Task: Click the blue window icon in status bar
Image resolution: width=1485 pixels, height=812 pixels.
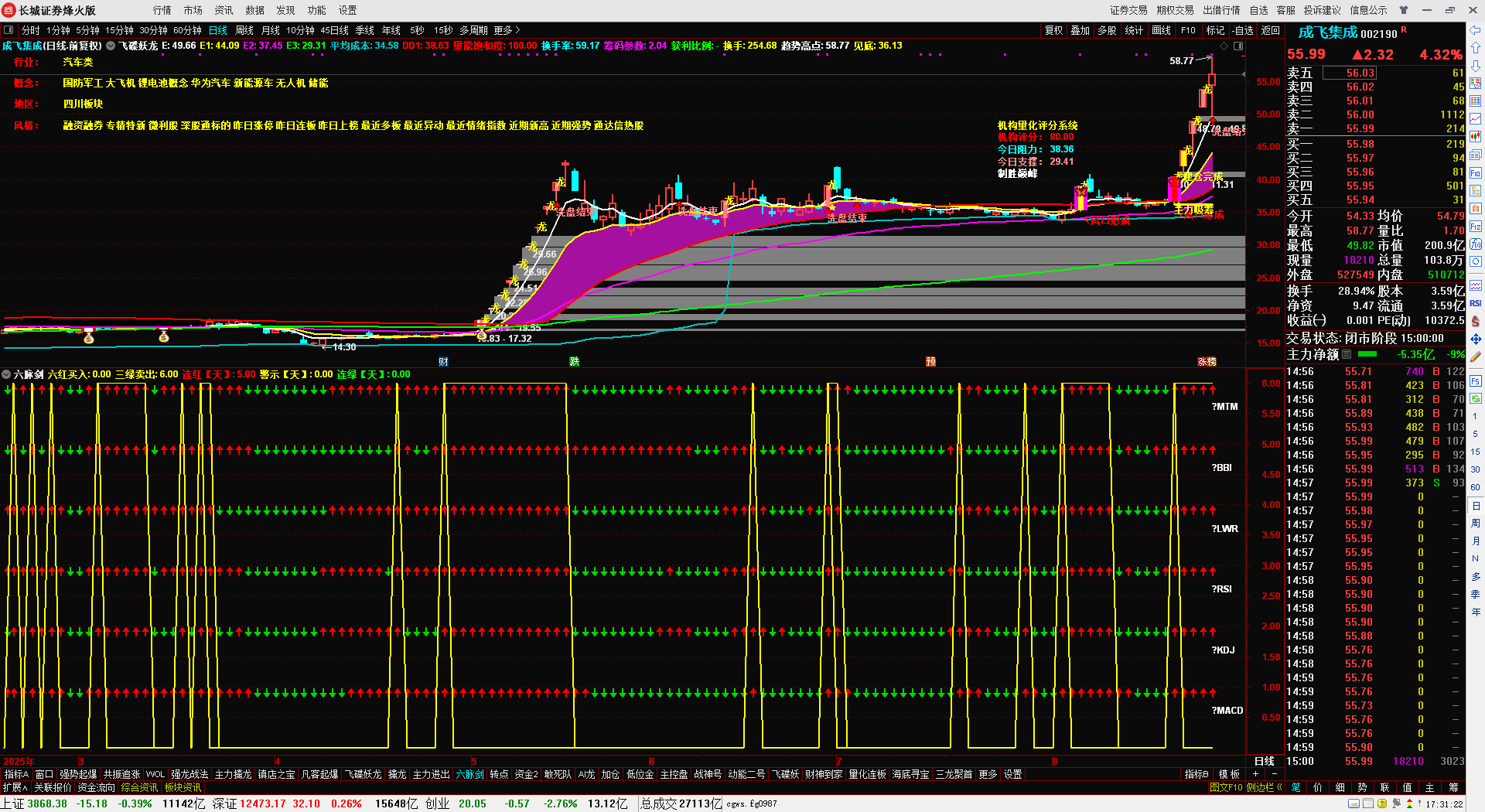Action: (x=1354, y=803)
